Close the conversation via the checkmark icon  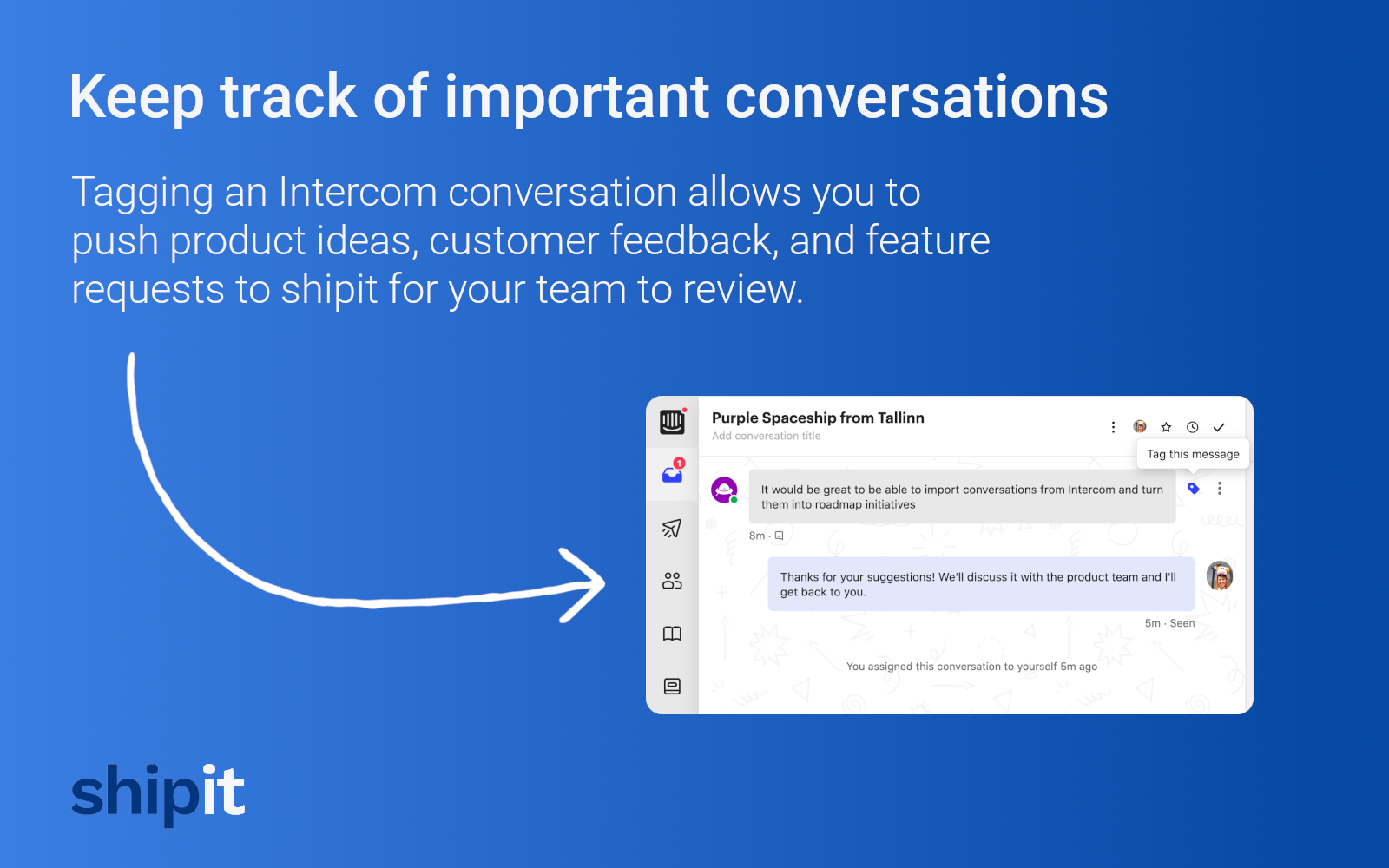[1219, 427]
